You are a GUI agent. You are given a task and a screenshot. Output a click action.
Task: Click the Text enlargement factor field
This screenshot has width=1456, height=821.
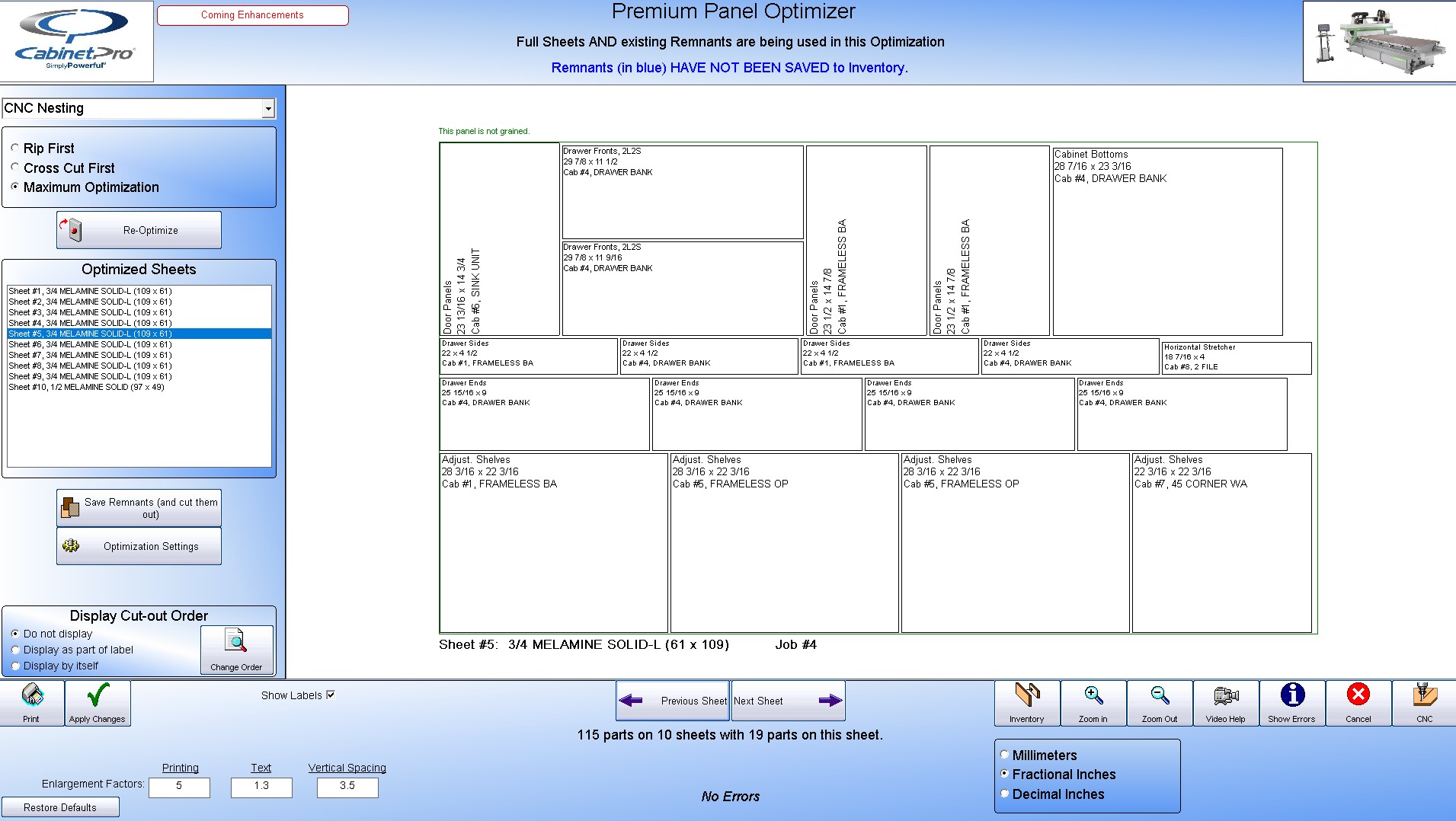pyautogui.click(x=261, y=787)
